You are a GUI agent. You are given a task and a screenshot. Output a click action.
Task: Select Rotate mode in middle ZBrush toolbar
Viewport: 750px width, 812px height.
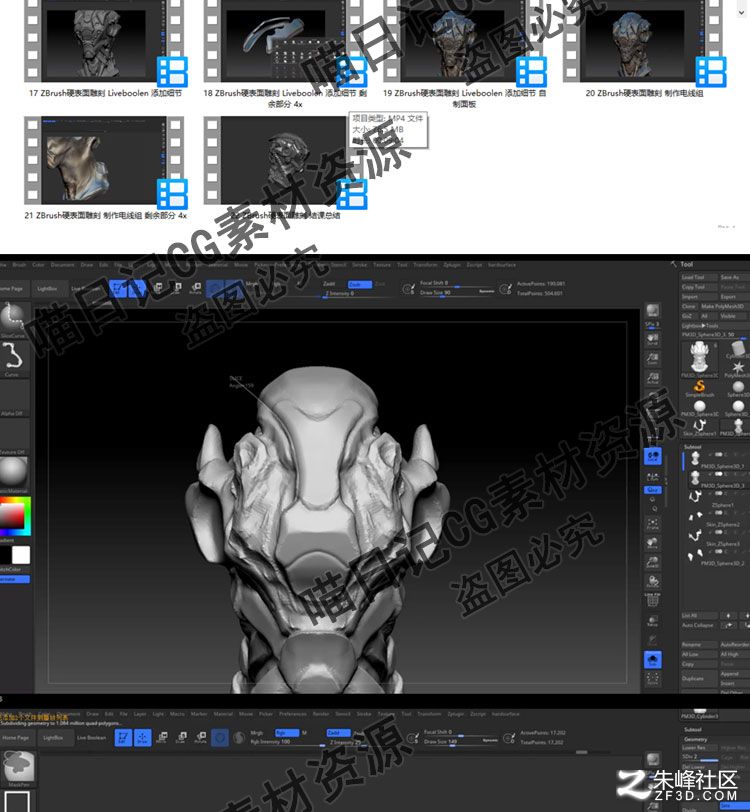[196, 288]
